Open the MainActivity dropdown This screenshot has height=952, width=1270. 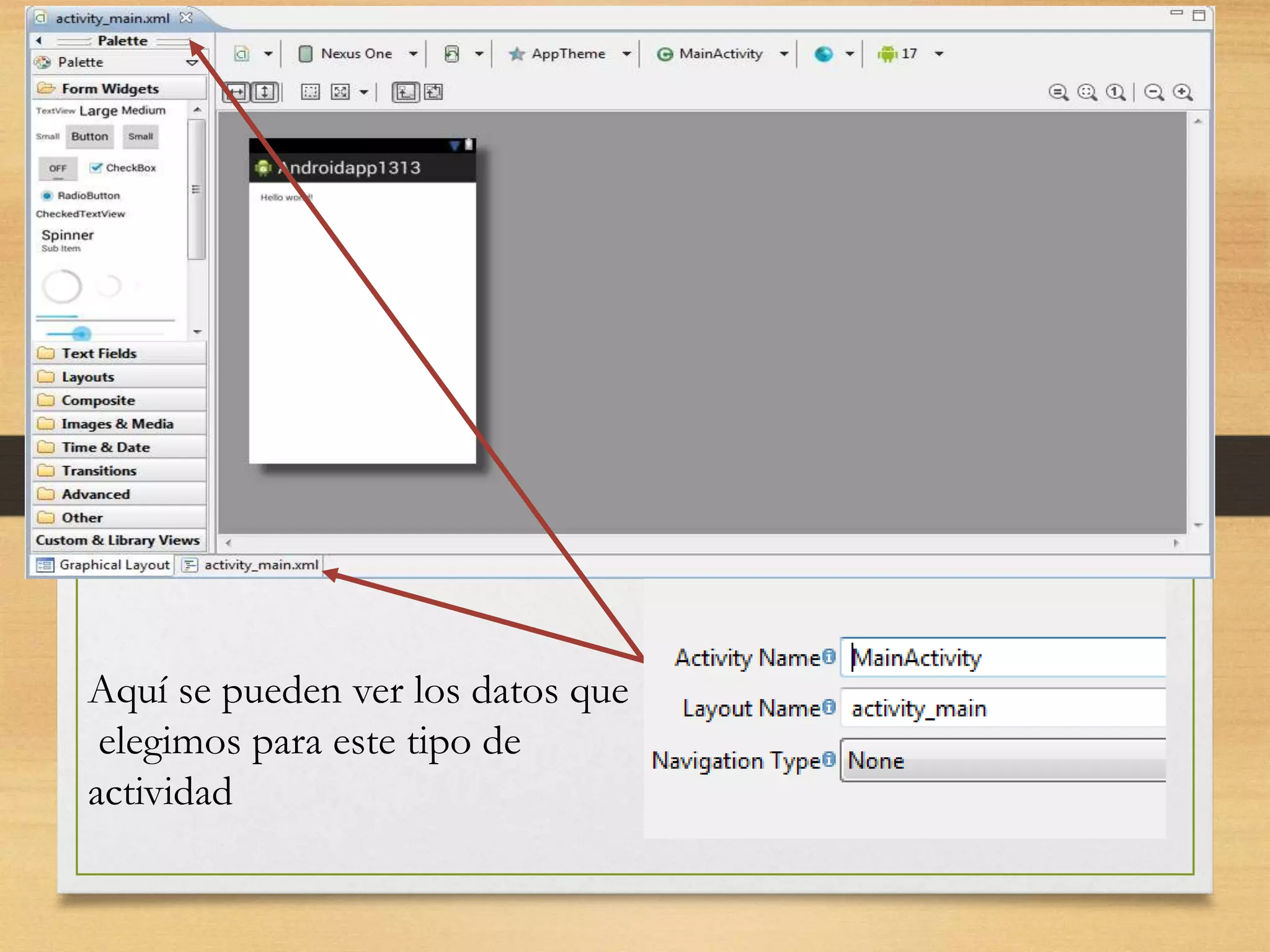[x=784, y=54]
